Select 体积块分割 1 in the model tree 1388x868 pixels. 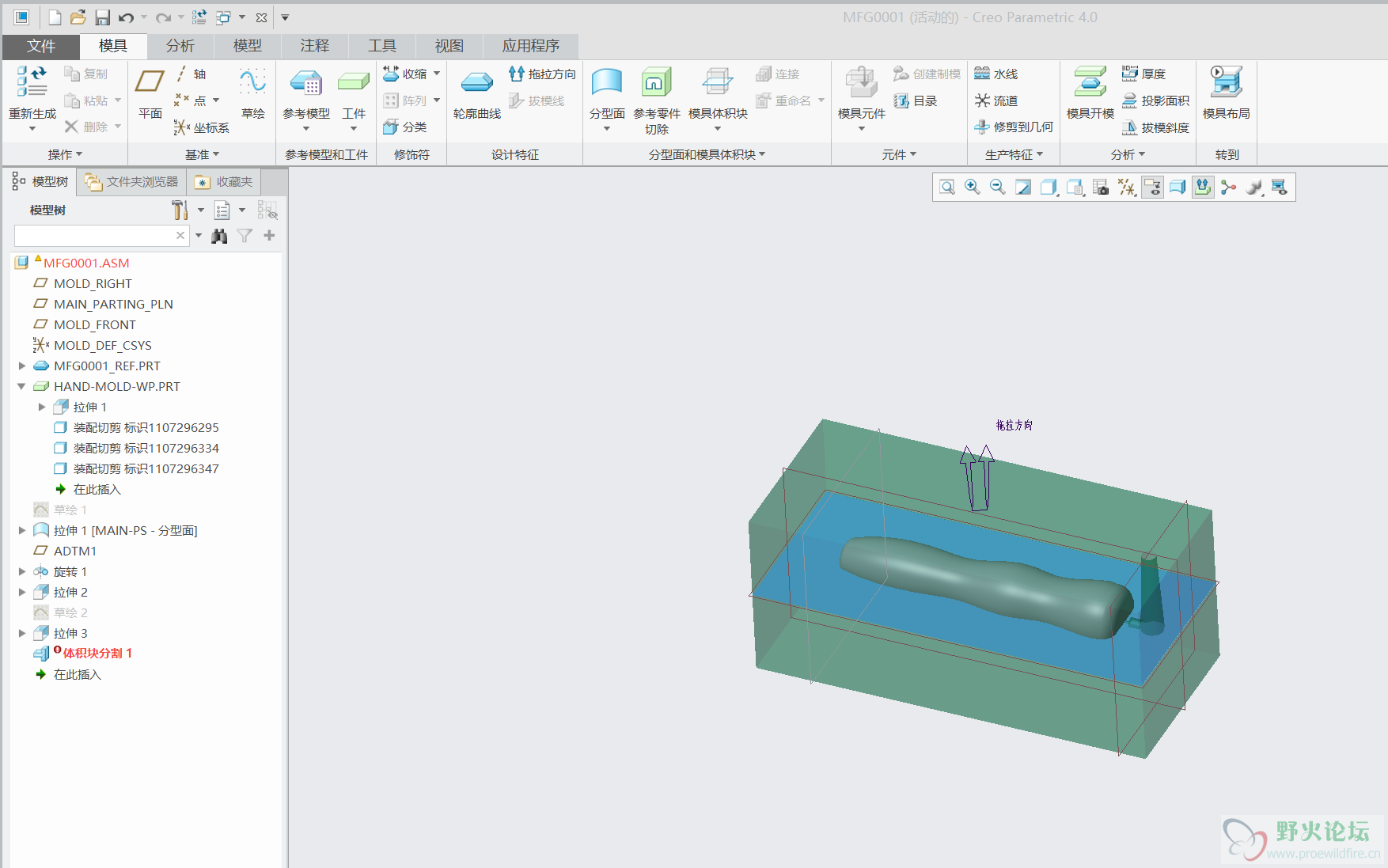(97, 653)
